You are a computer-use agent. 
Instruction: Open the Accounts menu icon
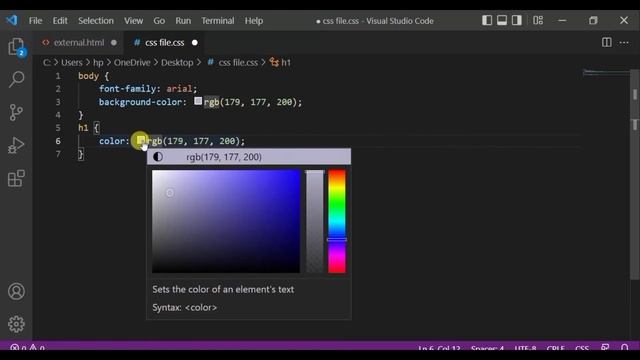(x=16, y=291)
